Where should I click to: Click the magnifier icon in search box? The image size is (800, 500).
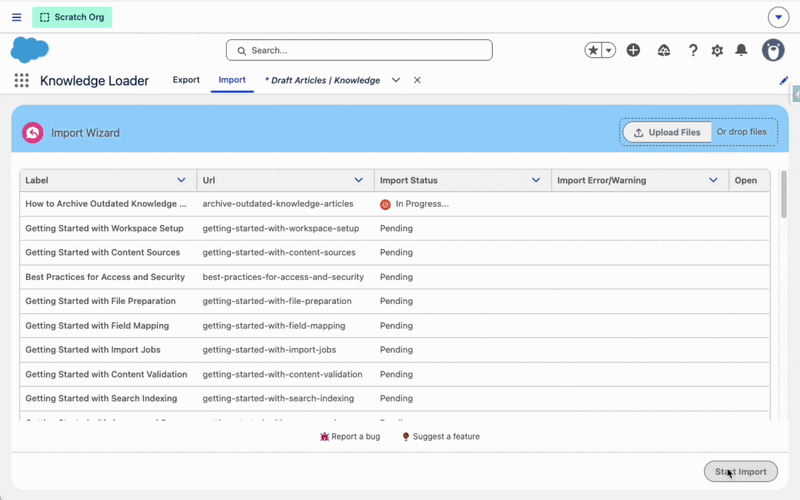click(241, 51)
